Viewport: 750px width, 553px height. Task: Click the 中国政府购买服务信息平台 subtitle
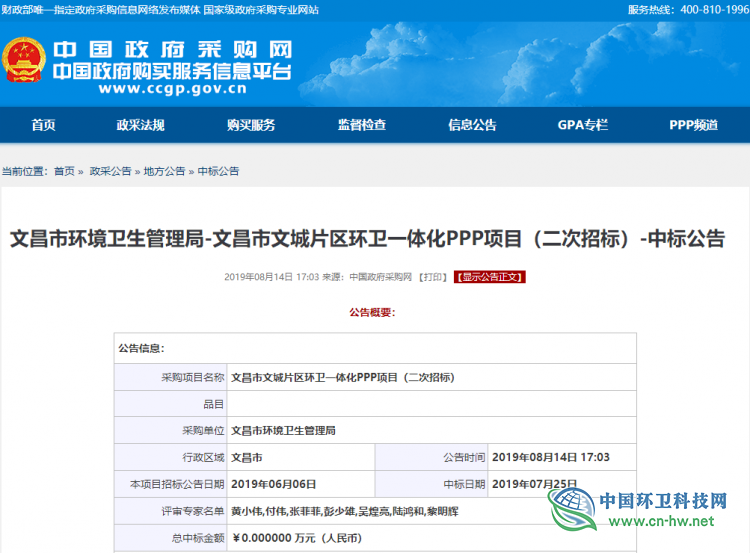click(172, 71)
